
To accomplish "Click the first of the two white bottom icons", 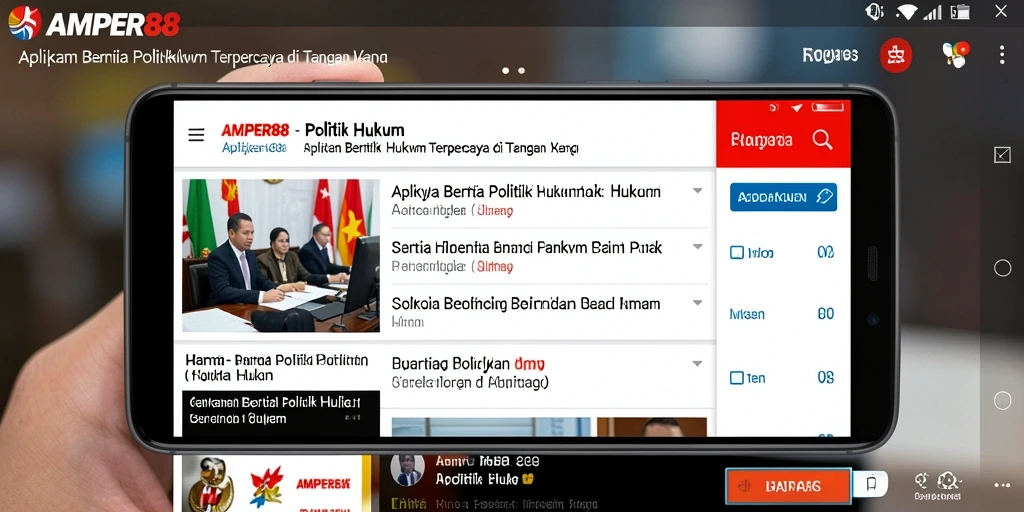I will coord(921,481).
